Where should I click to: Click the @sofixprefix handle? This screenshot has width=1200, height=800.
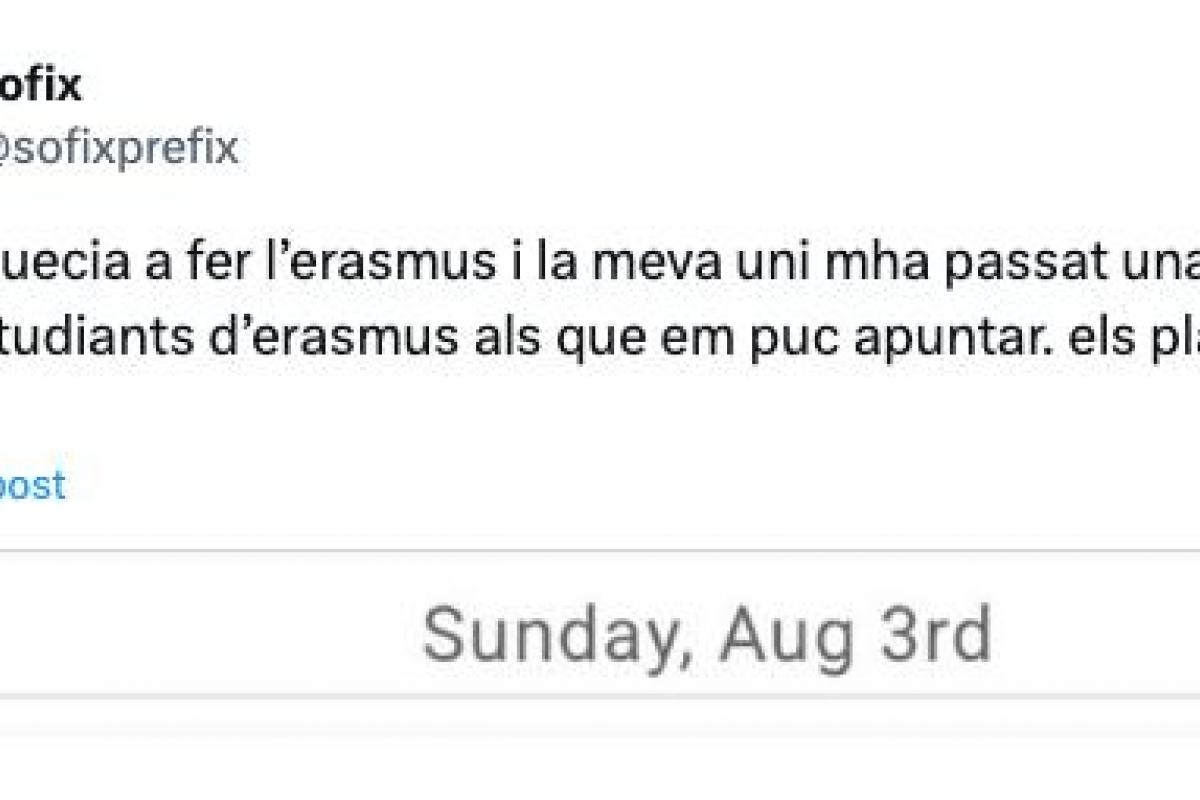[x=118, y=148]
